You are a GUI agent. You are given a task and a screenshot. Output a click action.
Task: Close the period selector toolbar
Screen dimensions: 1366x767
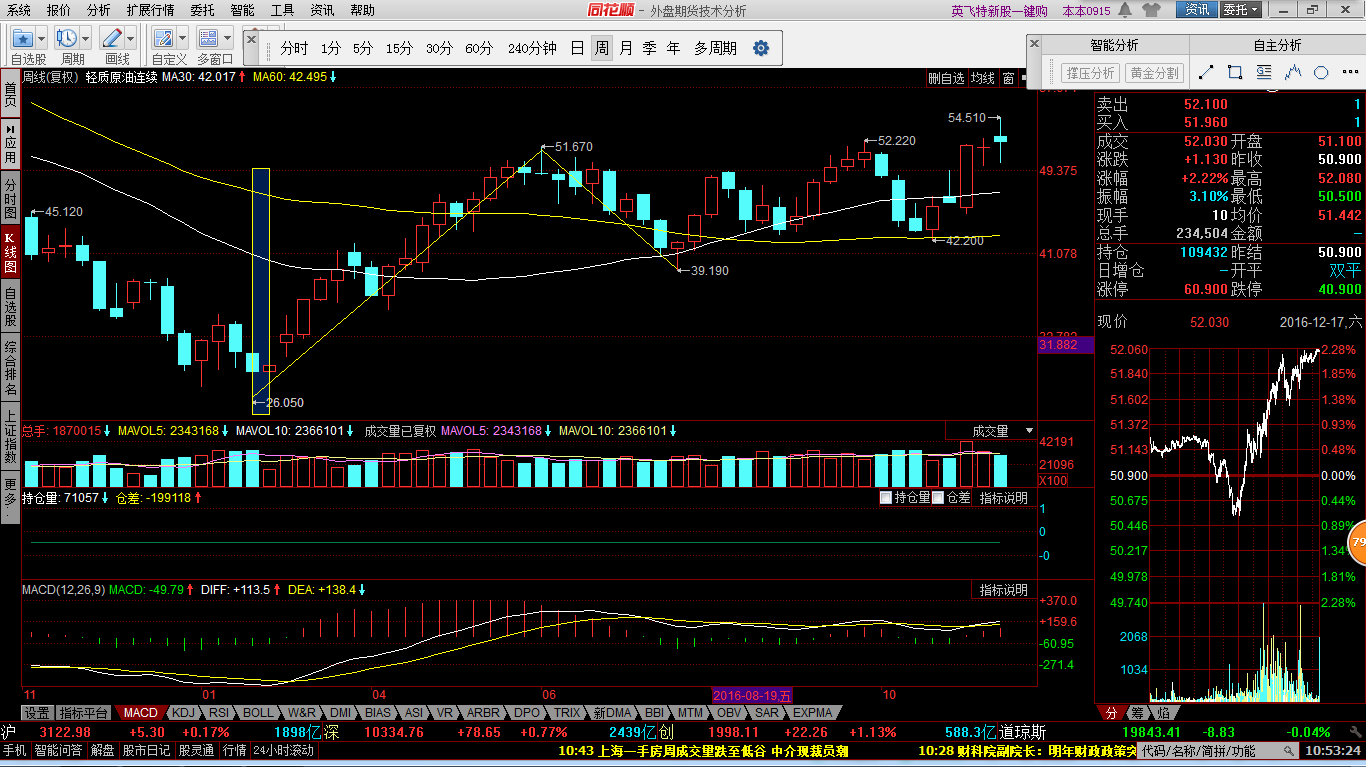point(252,39)
